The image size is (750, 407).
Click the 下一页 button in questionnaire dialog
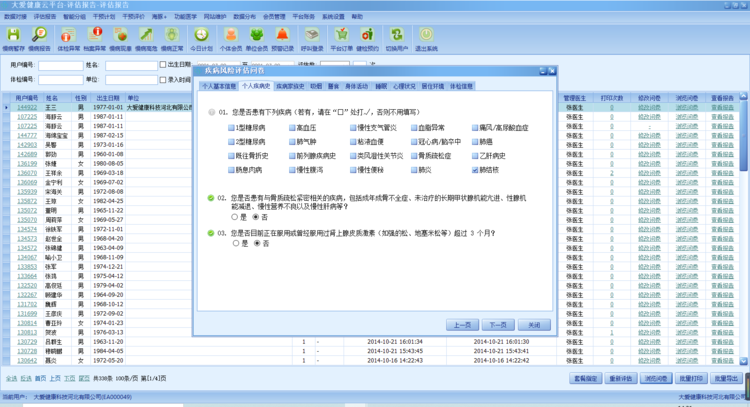pyautogui.click(x=498, y=325)
